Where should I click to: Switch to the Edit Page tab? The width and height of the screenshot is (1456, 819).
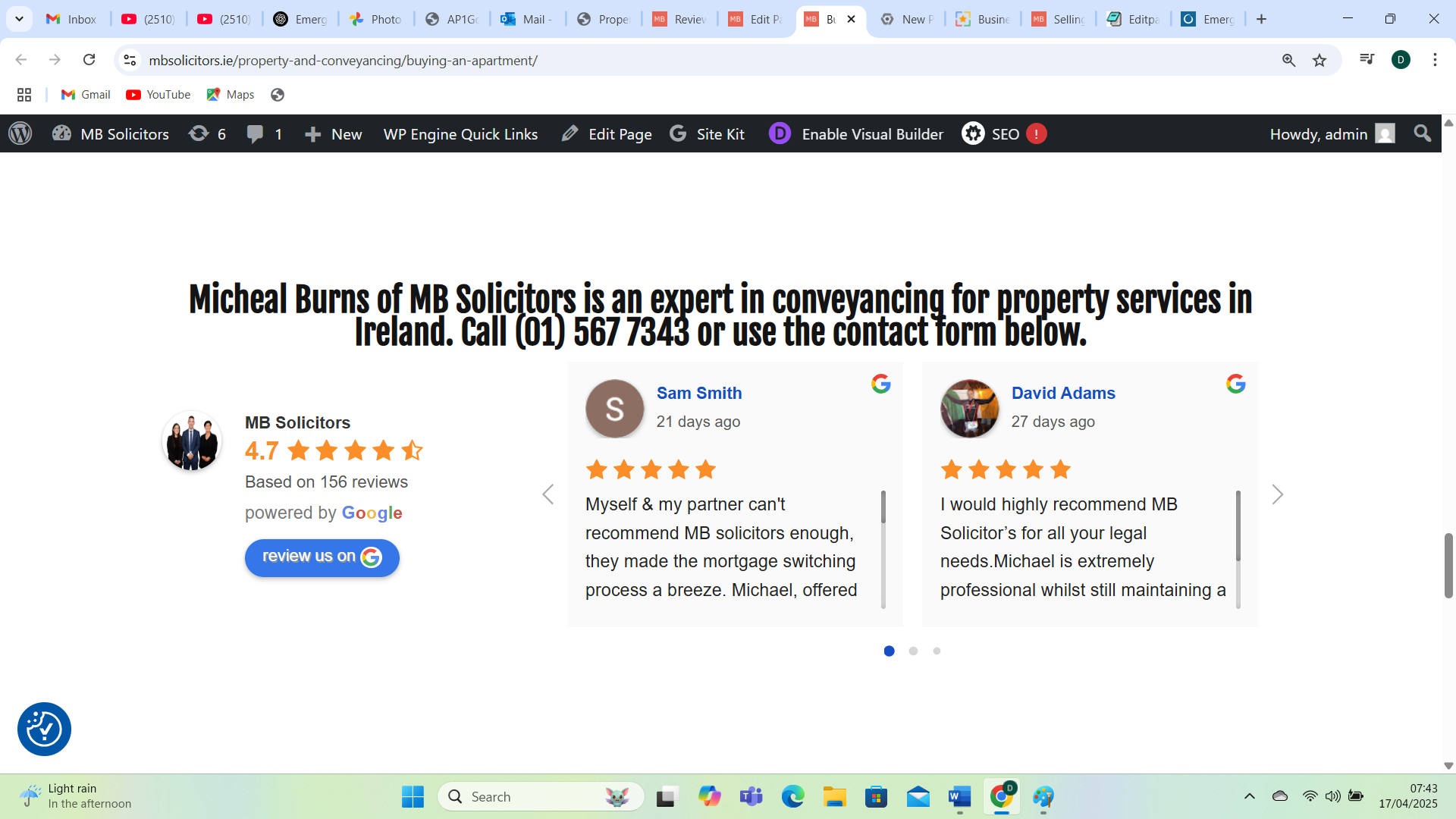(755, 19)
